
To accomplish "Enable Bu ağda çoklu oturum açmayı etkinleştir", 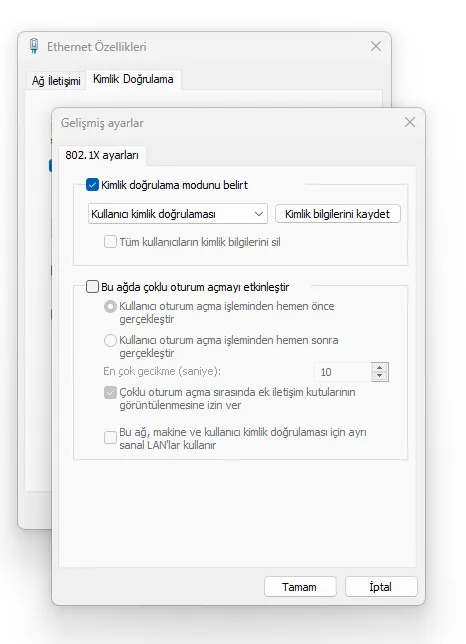I will click(x=92, y=286).
